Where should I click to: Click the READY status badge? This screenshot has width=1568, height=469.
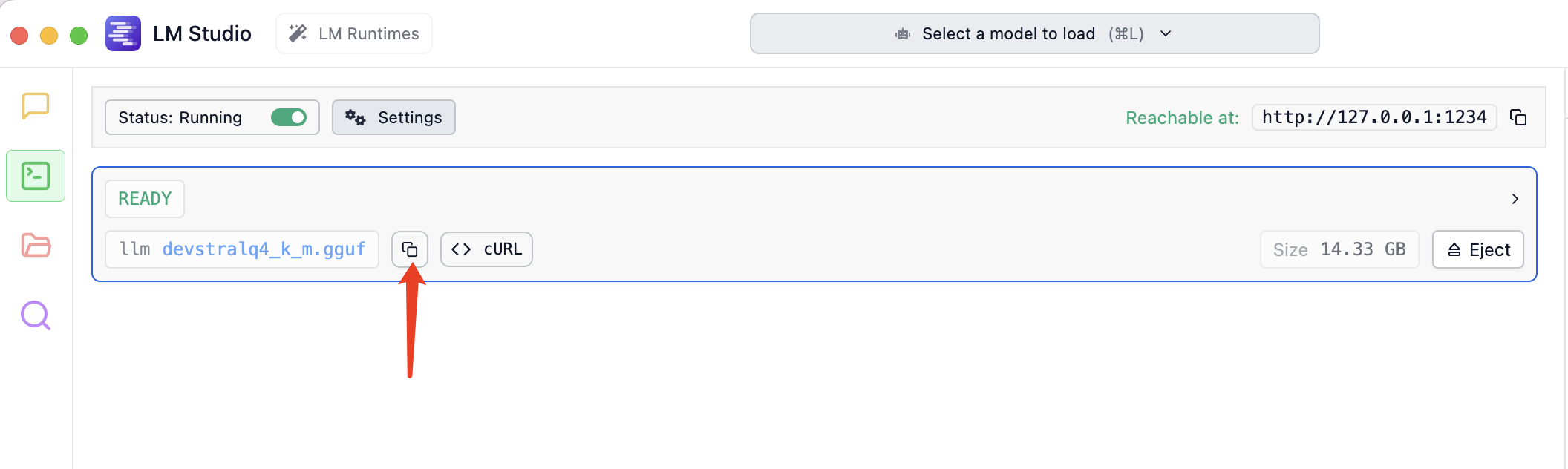click(145, 199)
